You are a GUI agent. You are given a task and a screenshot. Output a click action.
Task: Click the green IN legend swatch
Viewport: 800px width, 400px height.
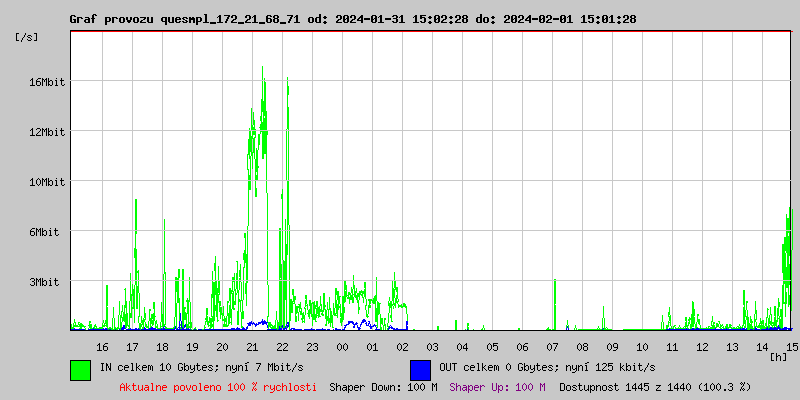(x=80, y=369)
